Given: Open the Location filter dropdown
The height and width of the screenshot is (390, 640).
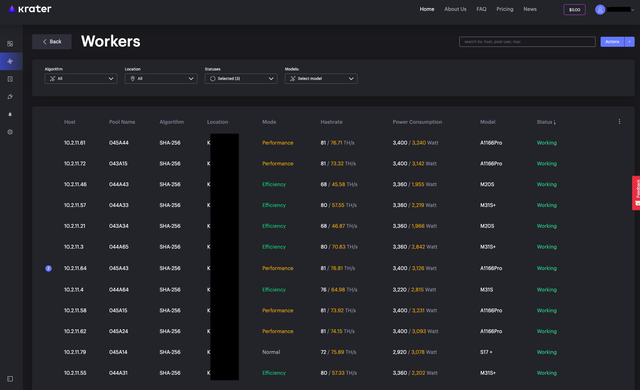Looking at the screenshot, I should [x=161, y=79].
